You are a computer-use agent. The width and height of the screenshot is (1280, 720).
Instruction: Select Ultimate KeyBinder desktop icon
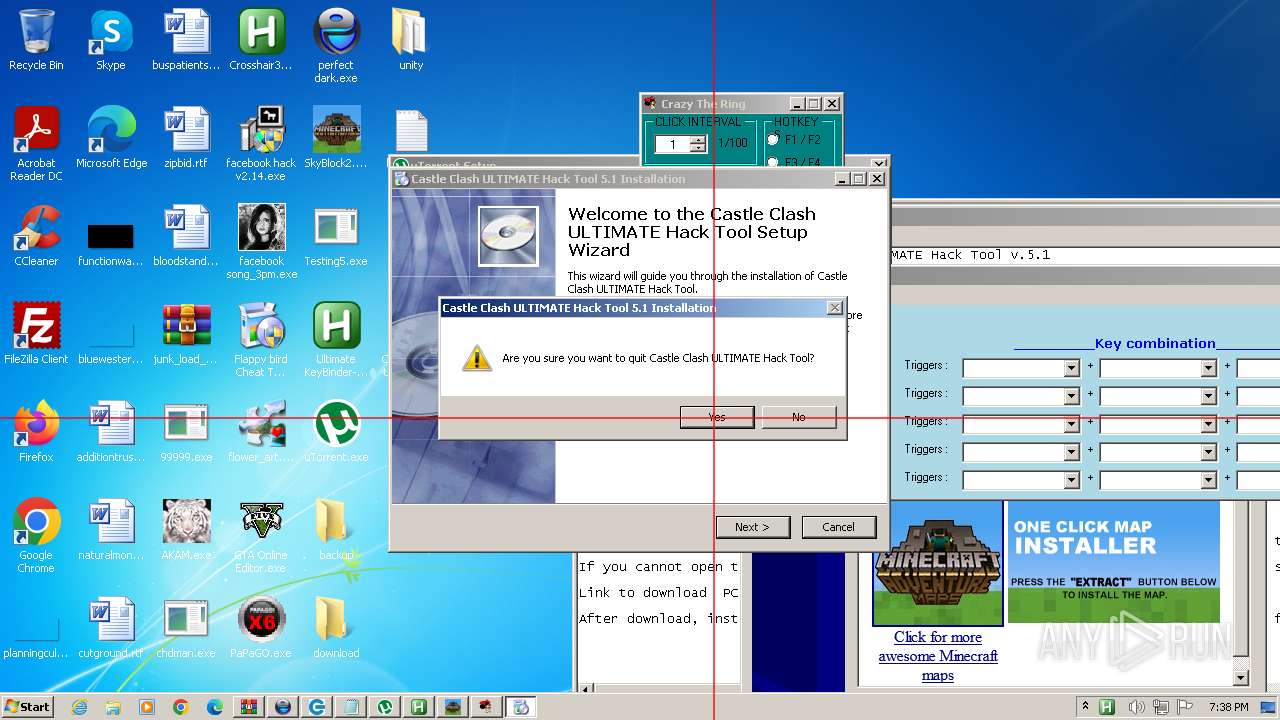pos(336,340)
